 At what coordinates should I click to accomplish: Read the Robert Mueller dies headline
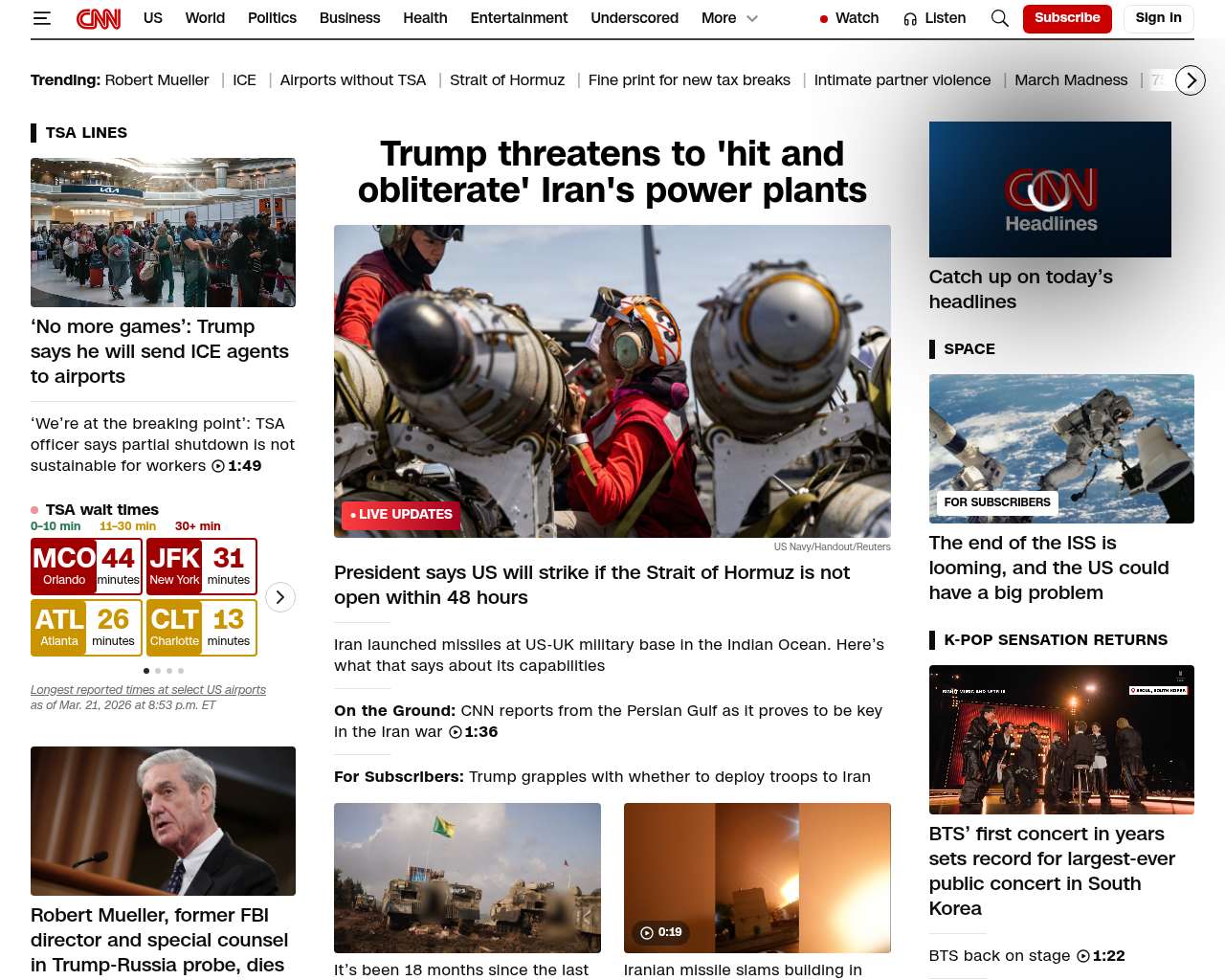click(160, 940)
